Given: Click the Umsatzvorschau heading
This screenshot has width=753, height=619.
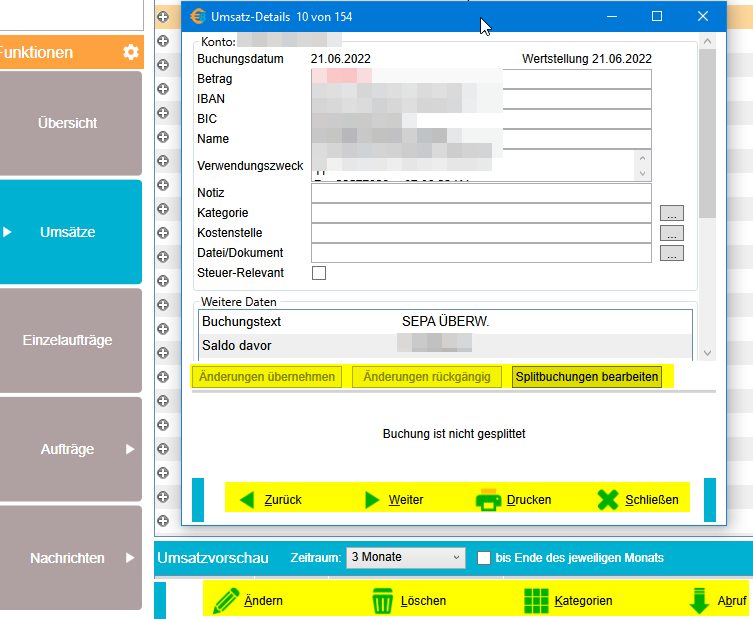Looking at the screenshot, I should pos(213,558).
